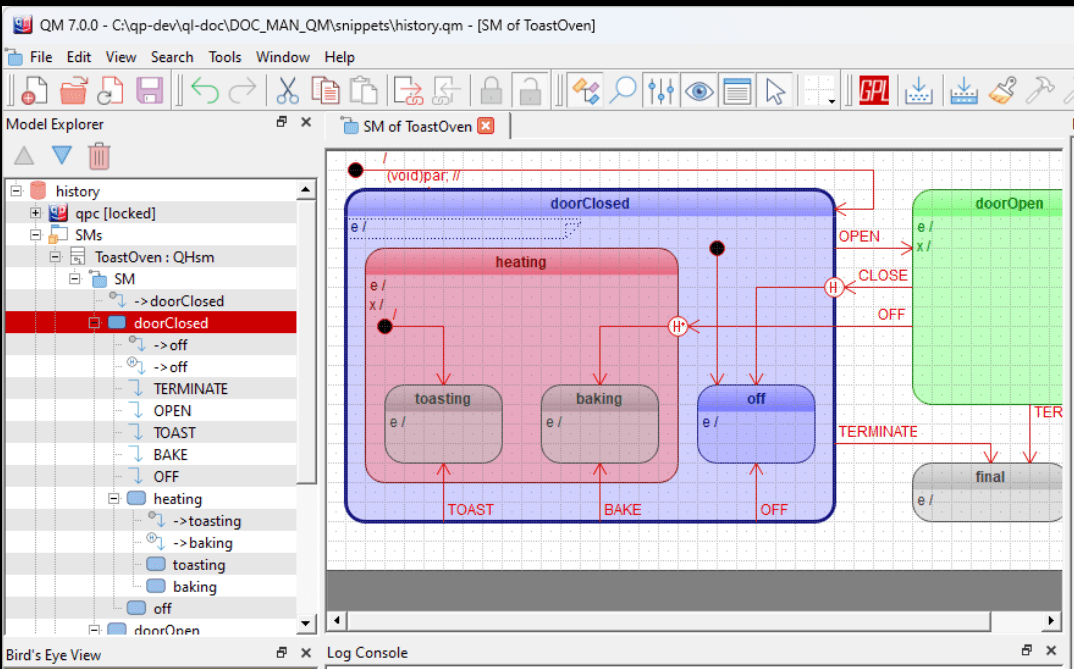Click the build hammer icon

1040,90
